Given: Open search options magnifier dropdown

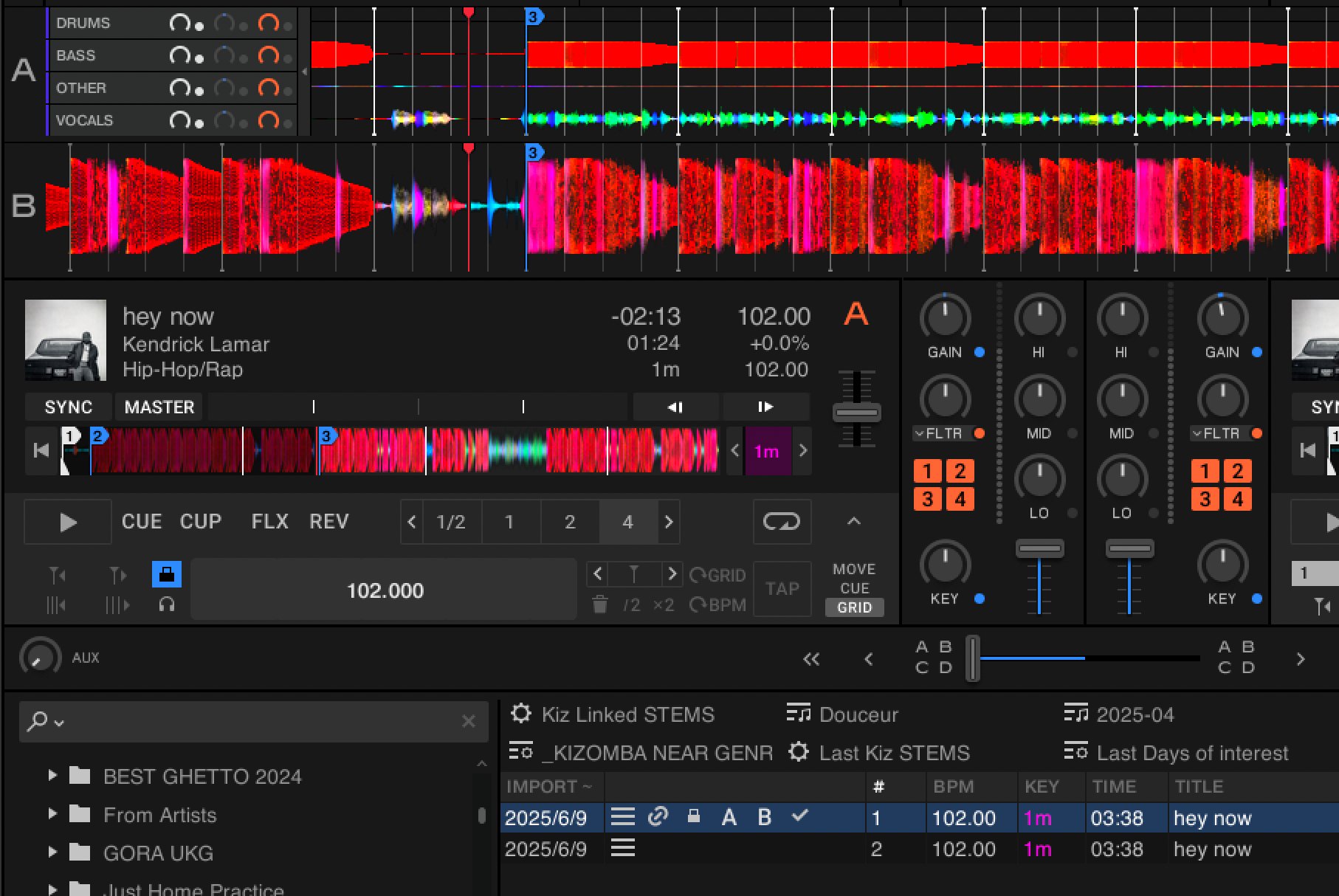Looking at the screenshot, I should pyautogui.click(x=45, y=721).
